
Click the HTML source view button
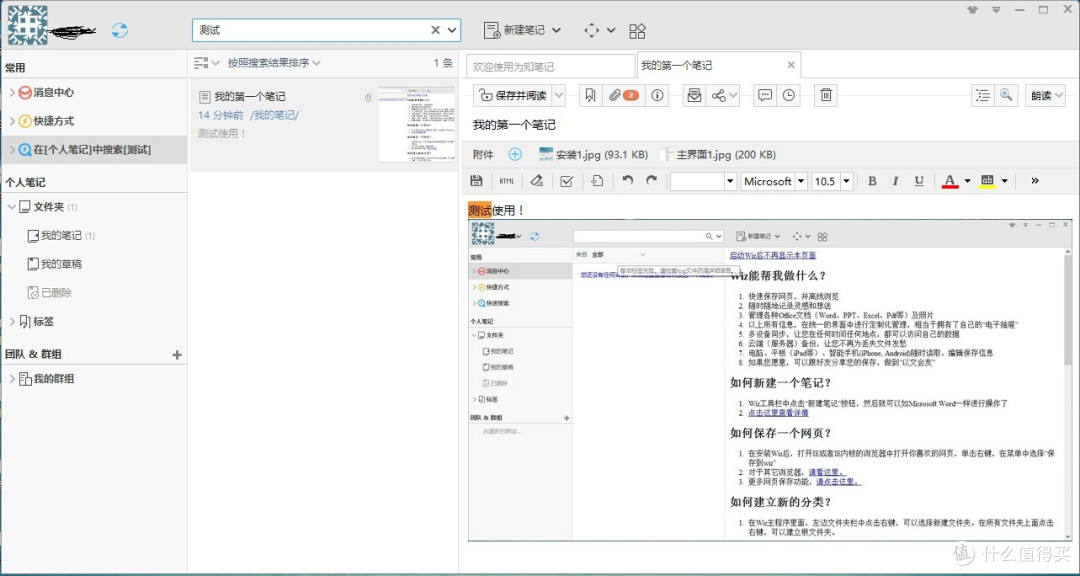point(506,181)
